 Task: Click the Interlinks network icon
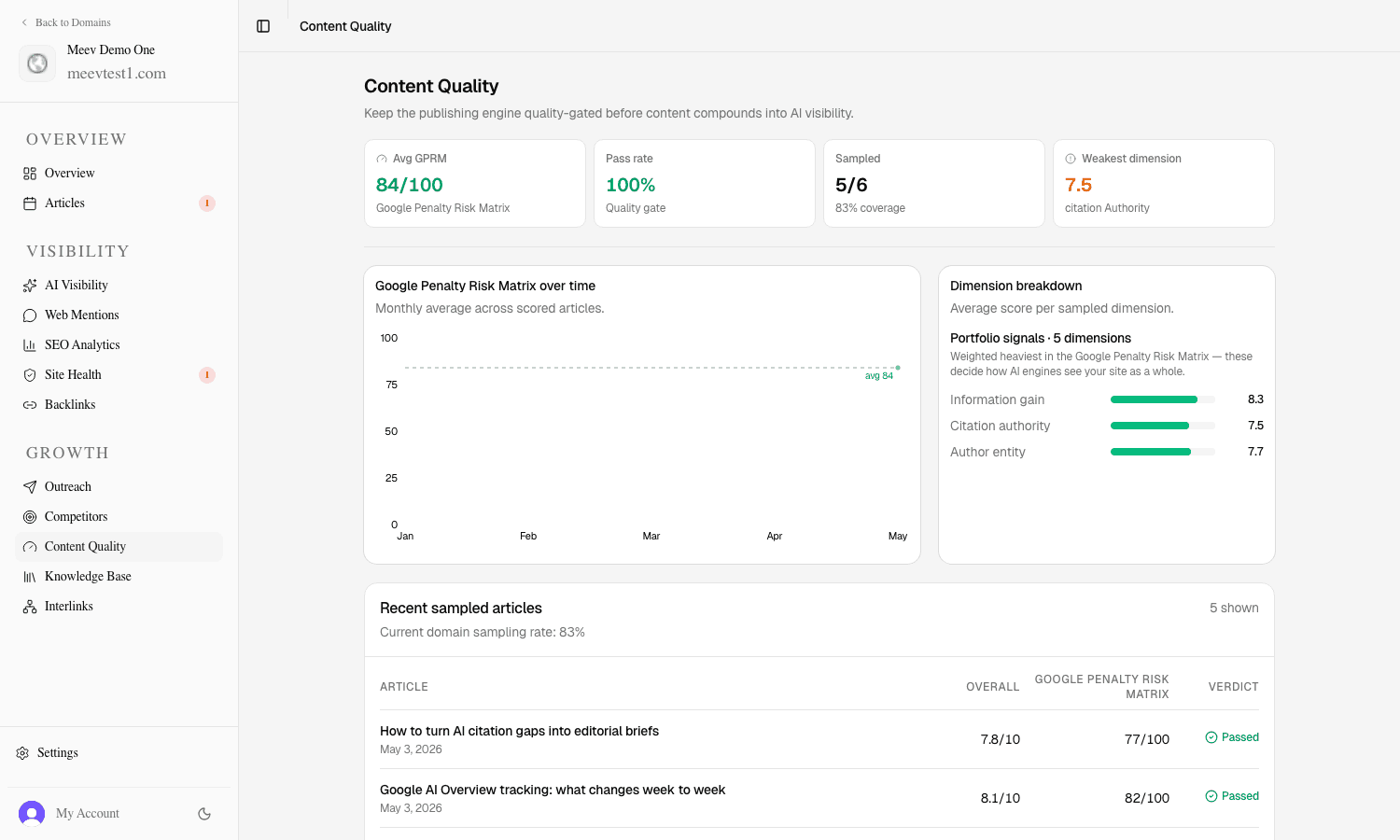click(30, 607)
